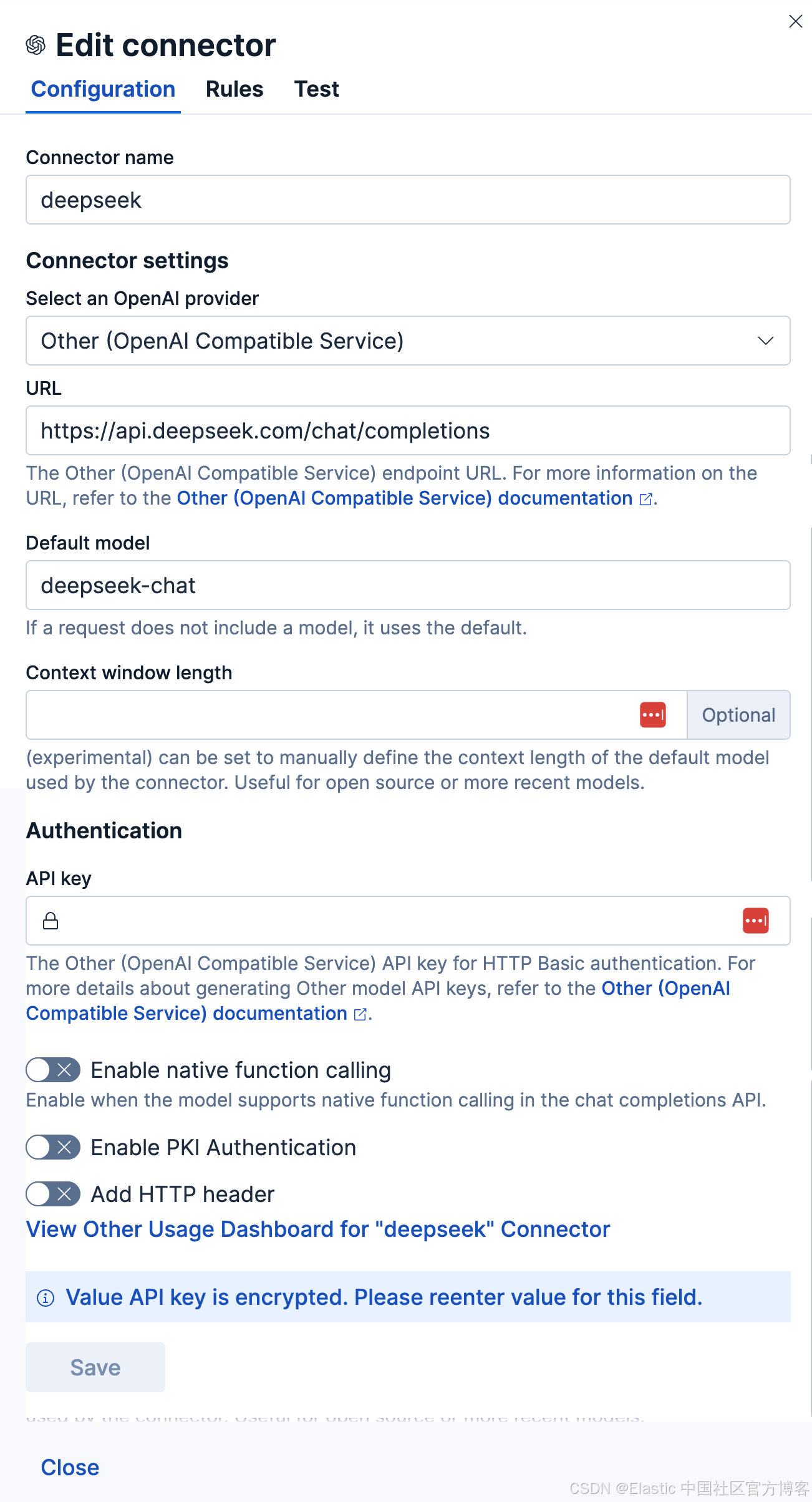812x1502 pixels.
Task: Select the Configuration tab
Action: click(104, 89)
